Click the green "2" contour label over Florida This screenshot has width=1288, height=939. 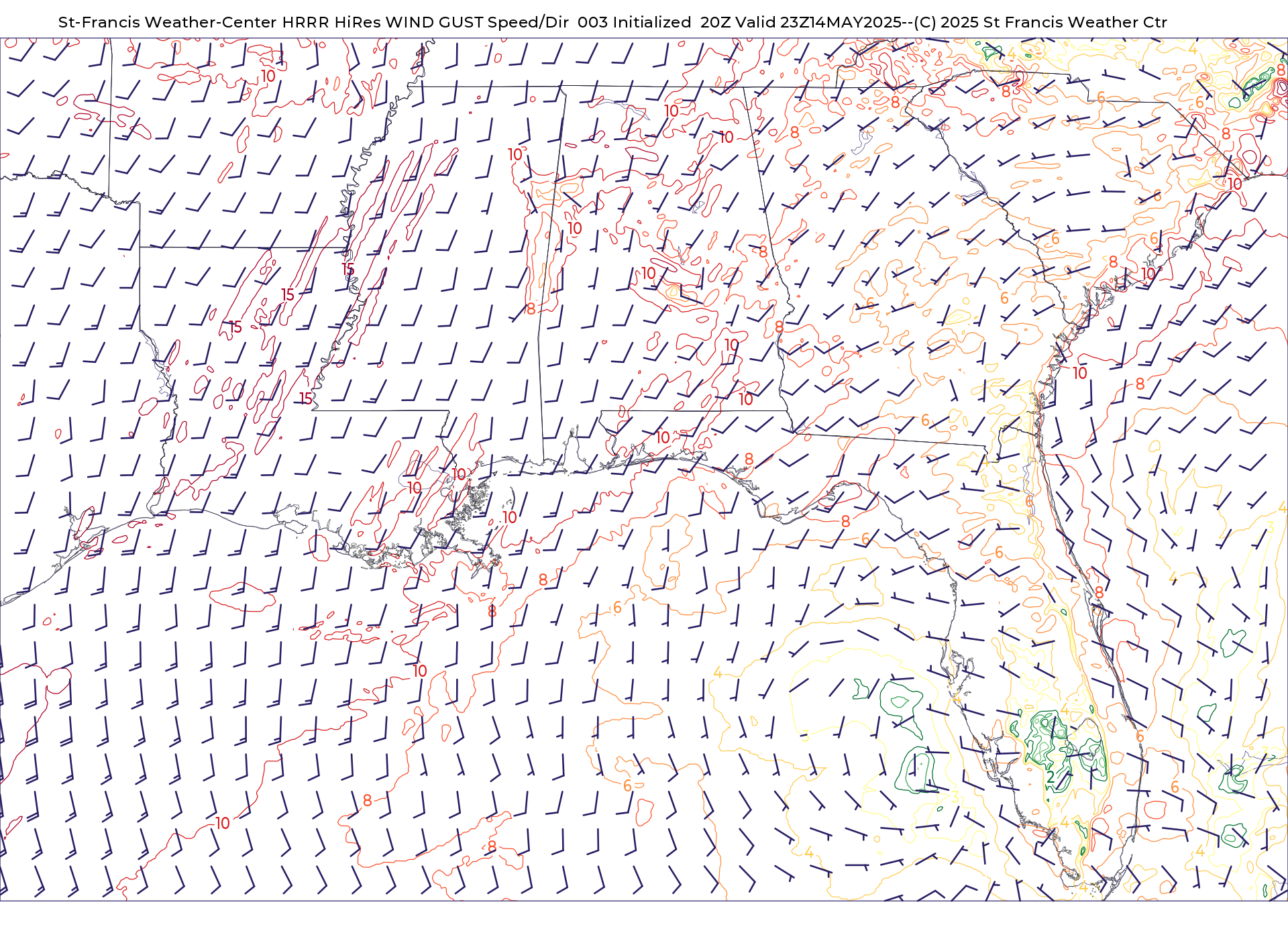tap(1050, 777)
